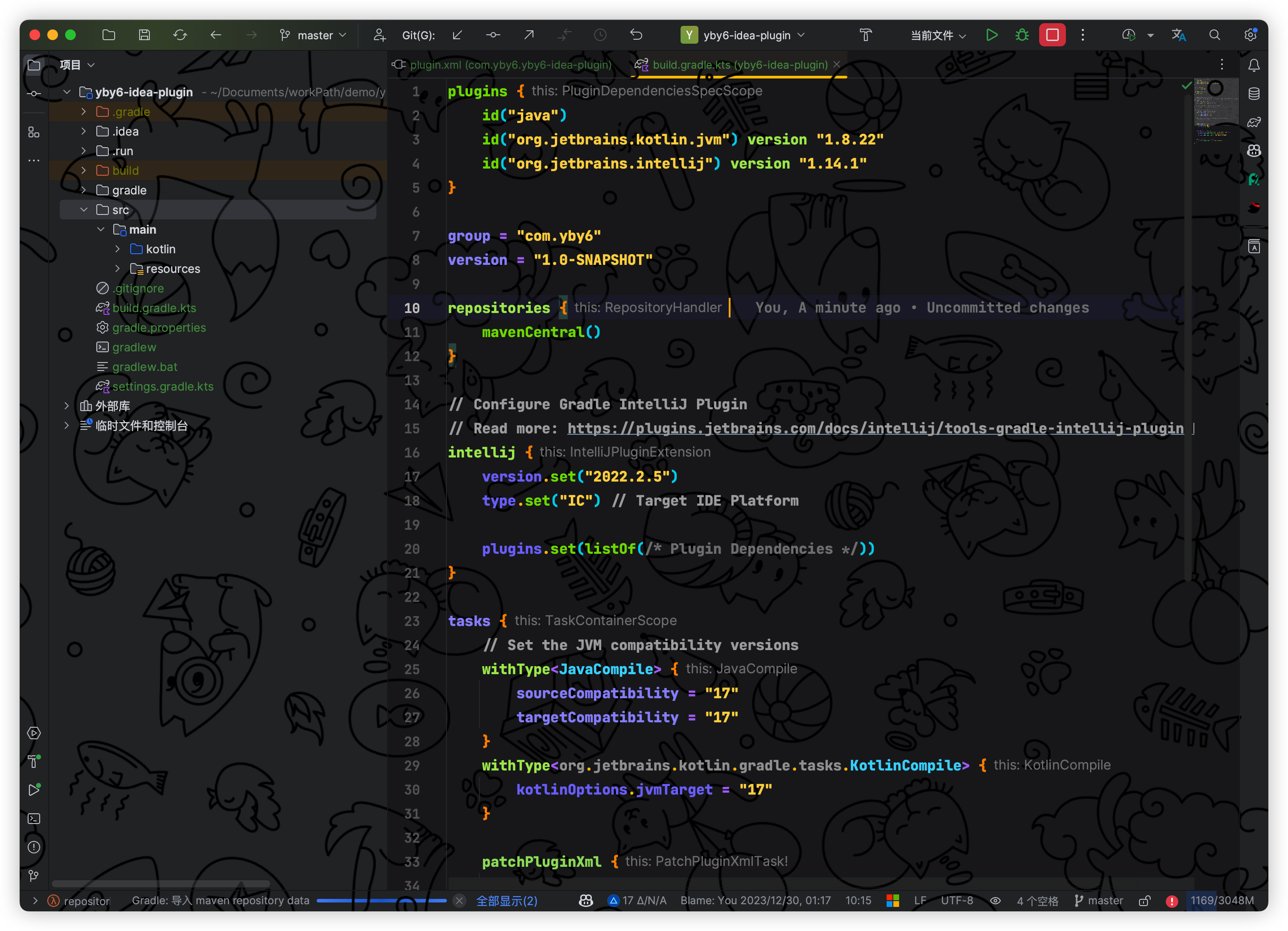Expand the 临时文件和控制台 node

(67, 426)
